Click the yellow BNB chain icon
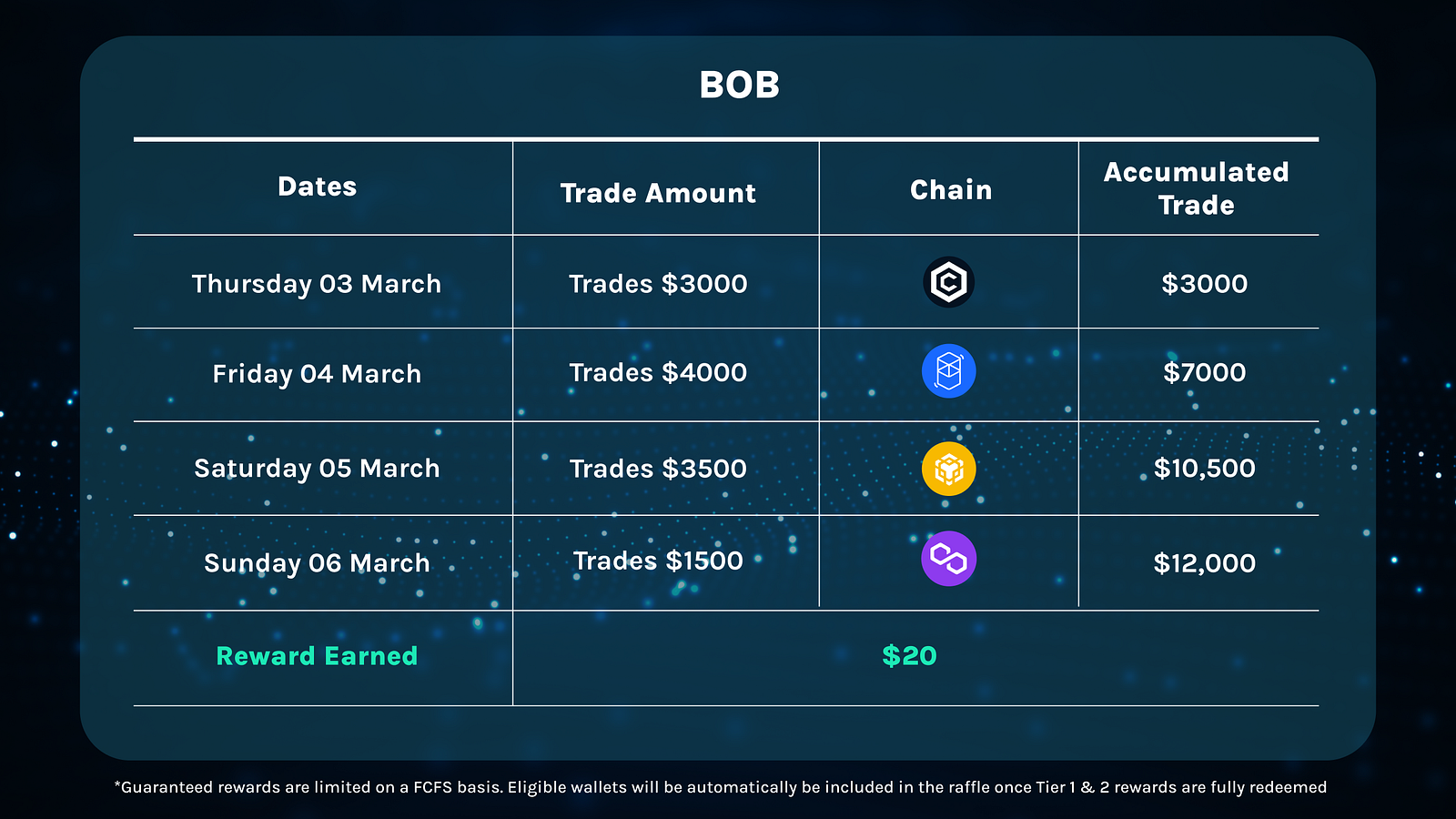Screen dimensions: 1456x819 pos(948,469)
